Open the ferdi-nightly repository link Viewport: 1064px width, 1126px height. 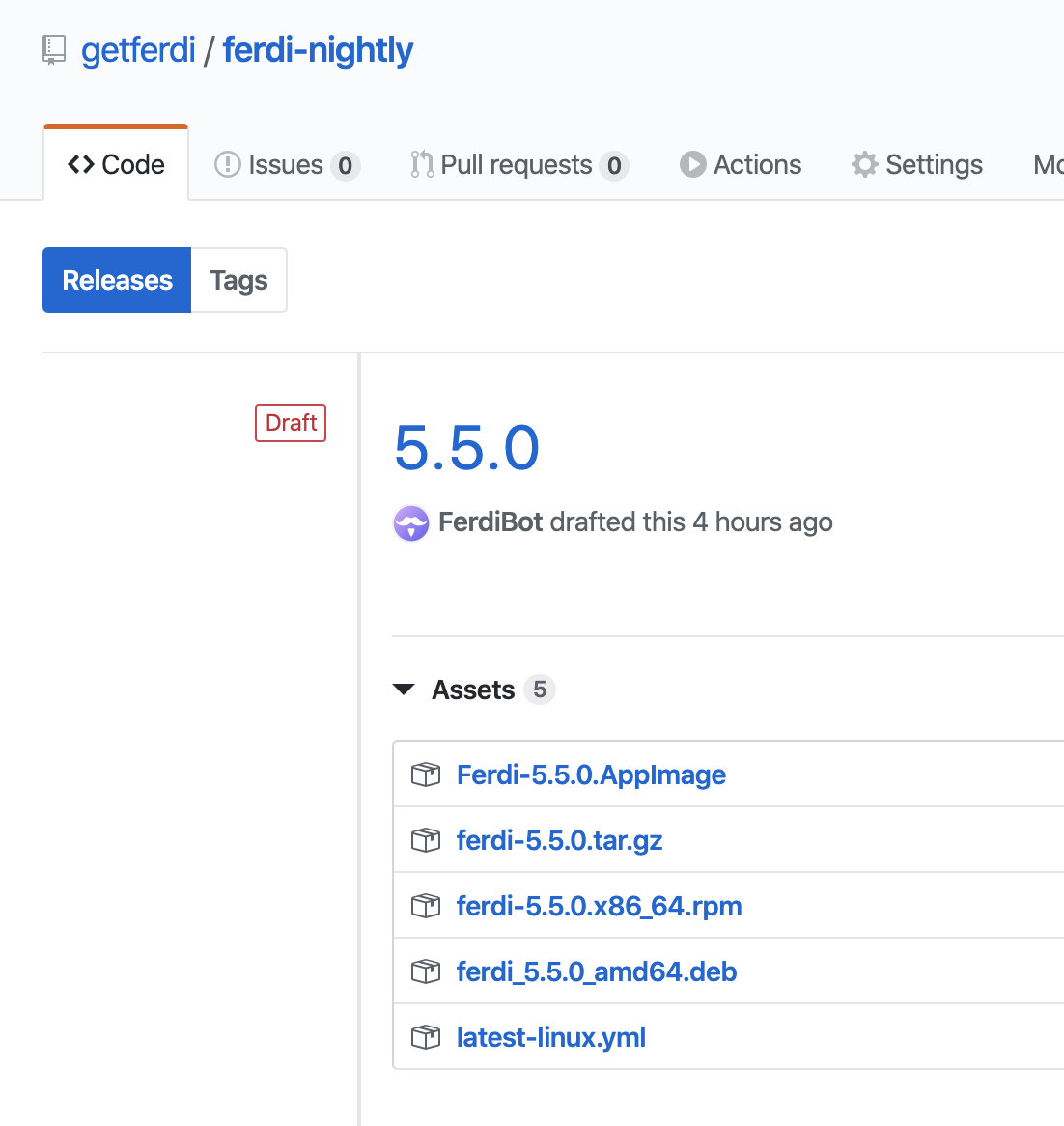pyautogui.click(x=318, y=50)
